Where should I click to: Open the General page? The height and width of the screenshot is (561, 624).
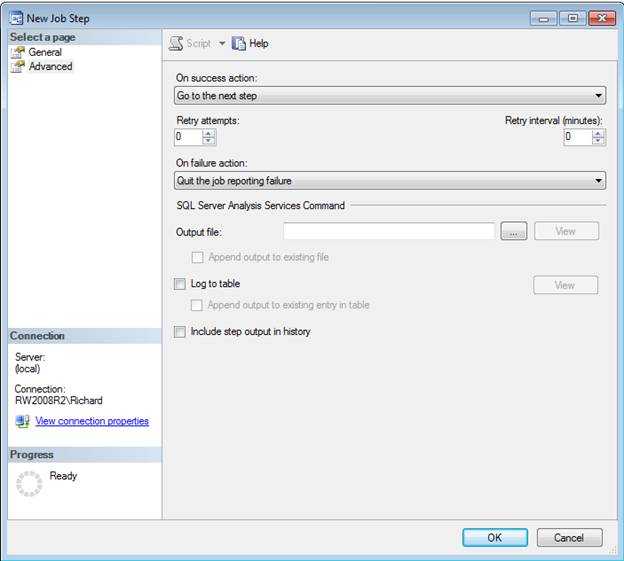[45, 52]
